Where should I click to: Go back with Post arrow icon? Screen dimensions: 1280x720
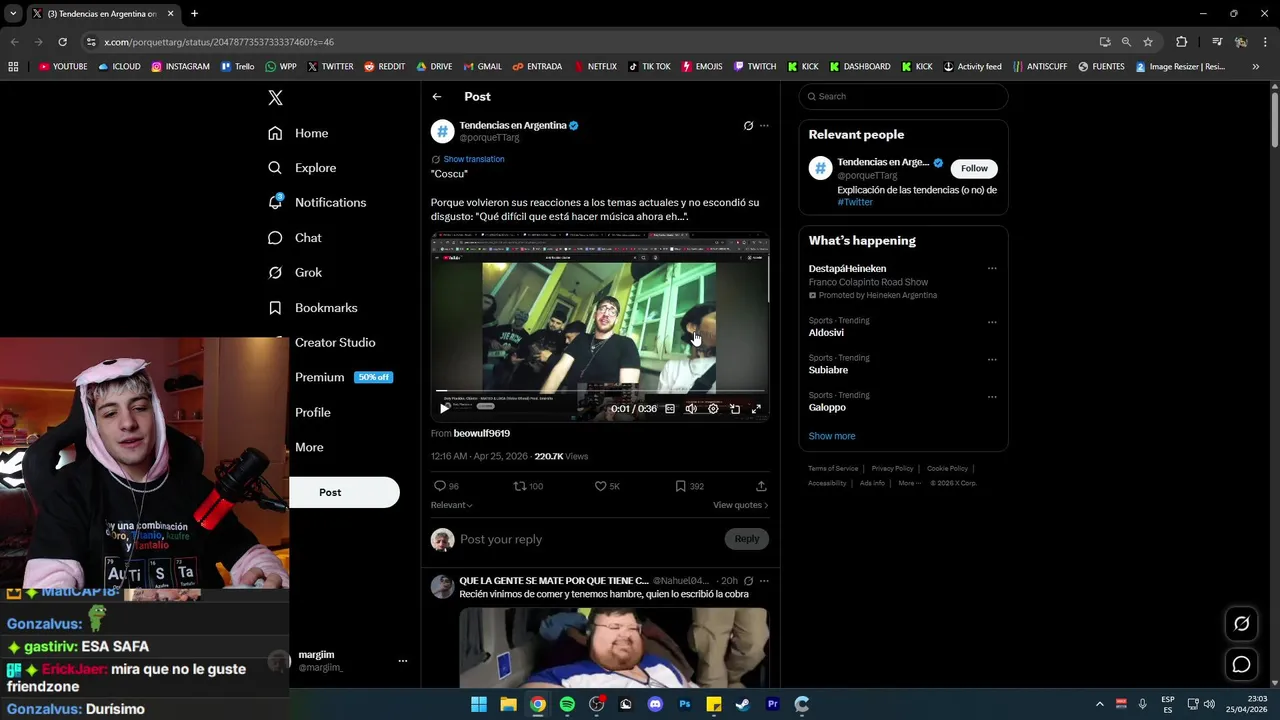point(437,97)
